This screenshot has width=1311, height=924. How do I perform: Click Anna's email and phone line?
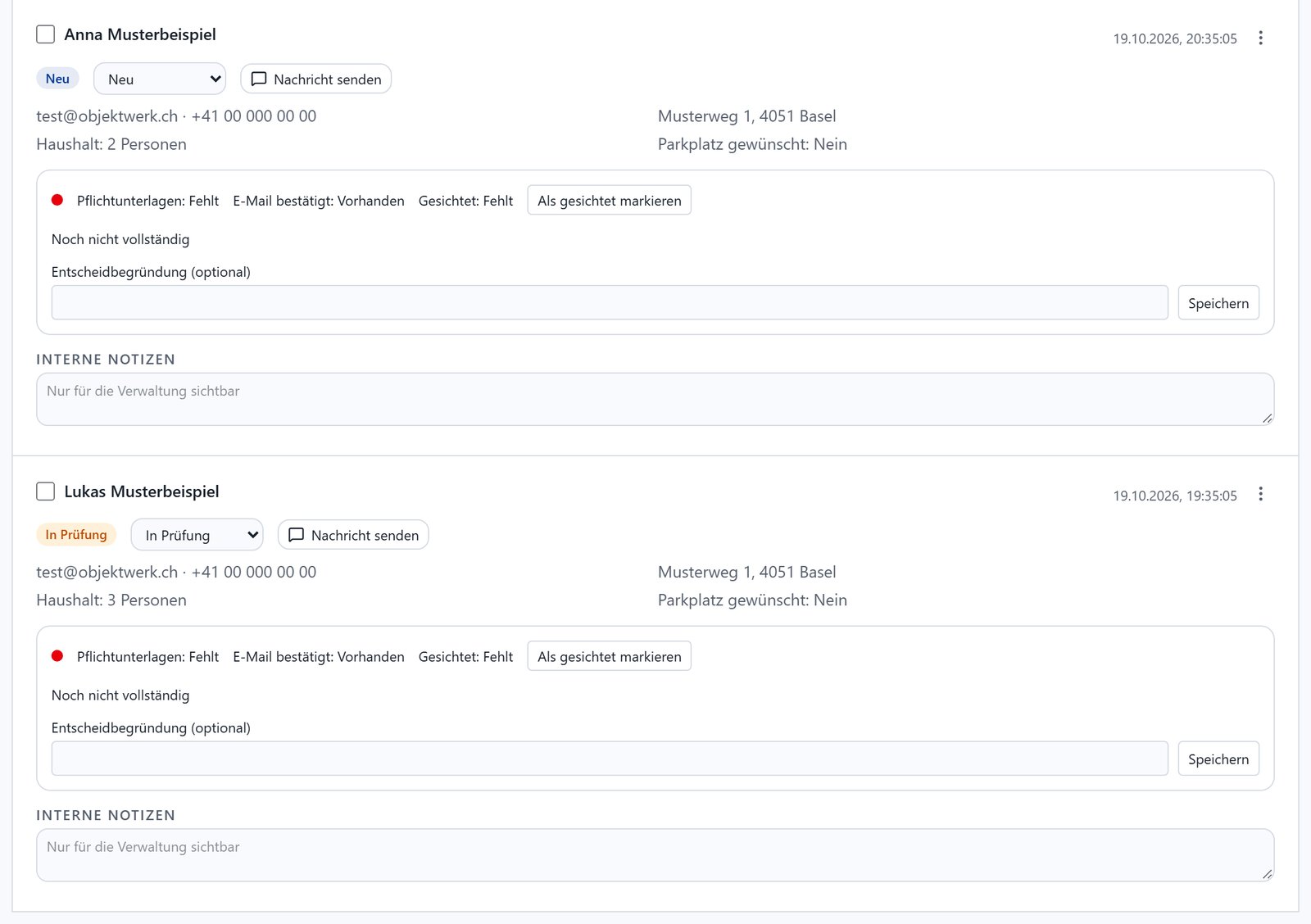pyautogui.click(x=176, y=116)
